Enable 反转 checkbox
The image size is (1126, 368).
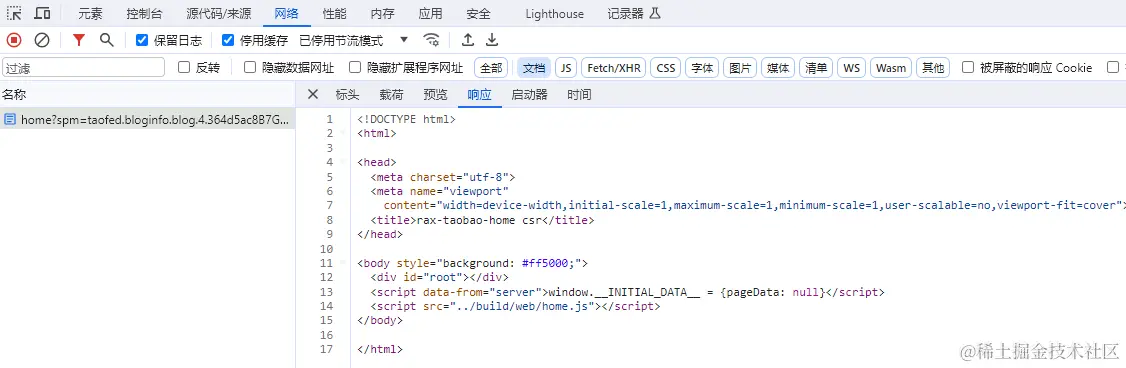click(184, 68)
